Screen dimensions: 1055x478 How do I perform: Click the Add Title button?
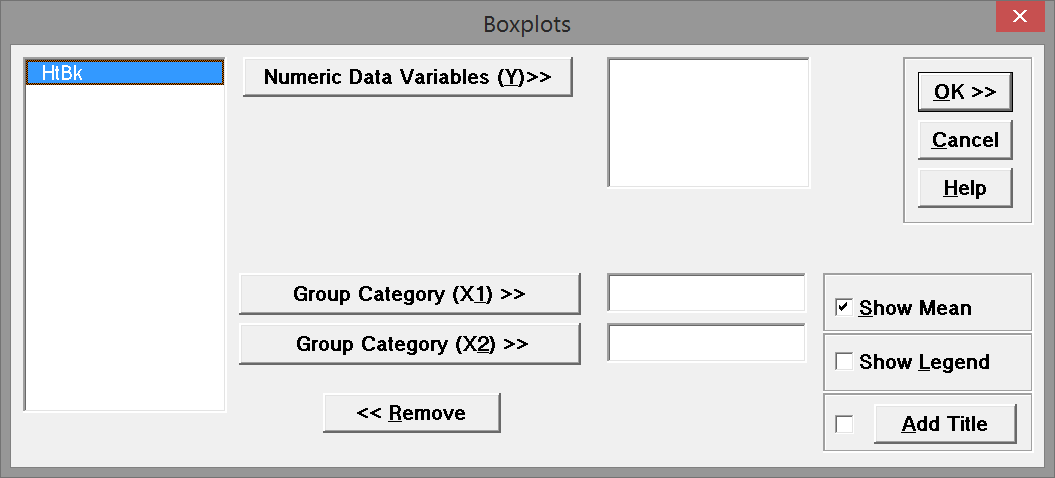[x=944, y=424]
